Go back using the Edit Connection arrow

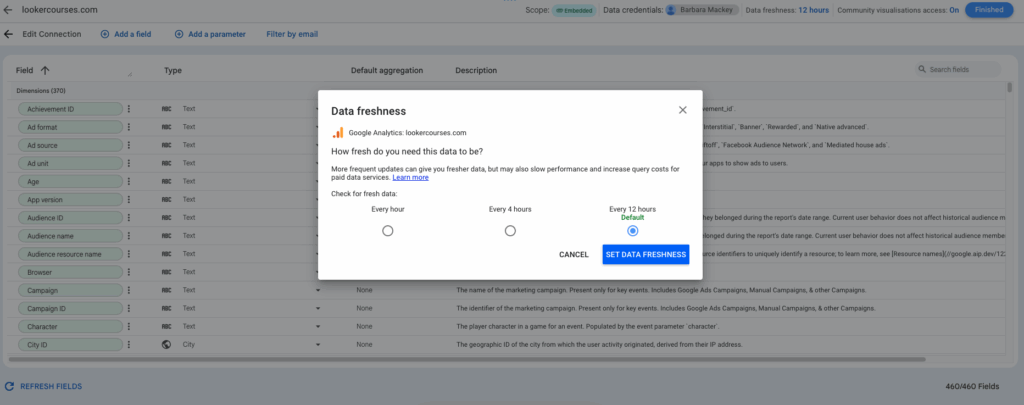9,34
